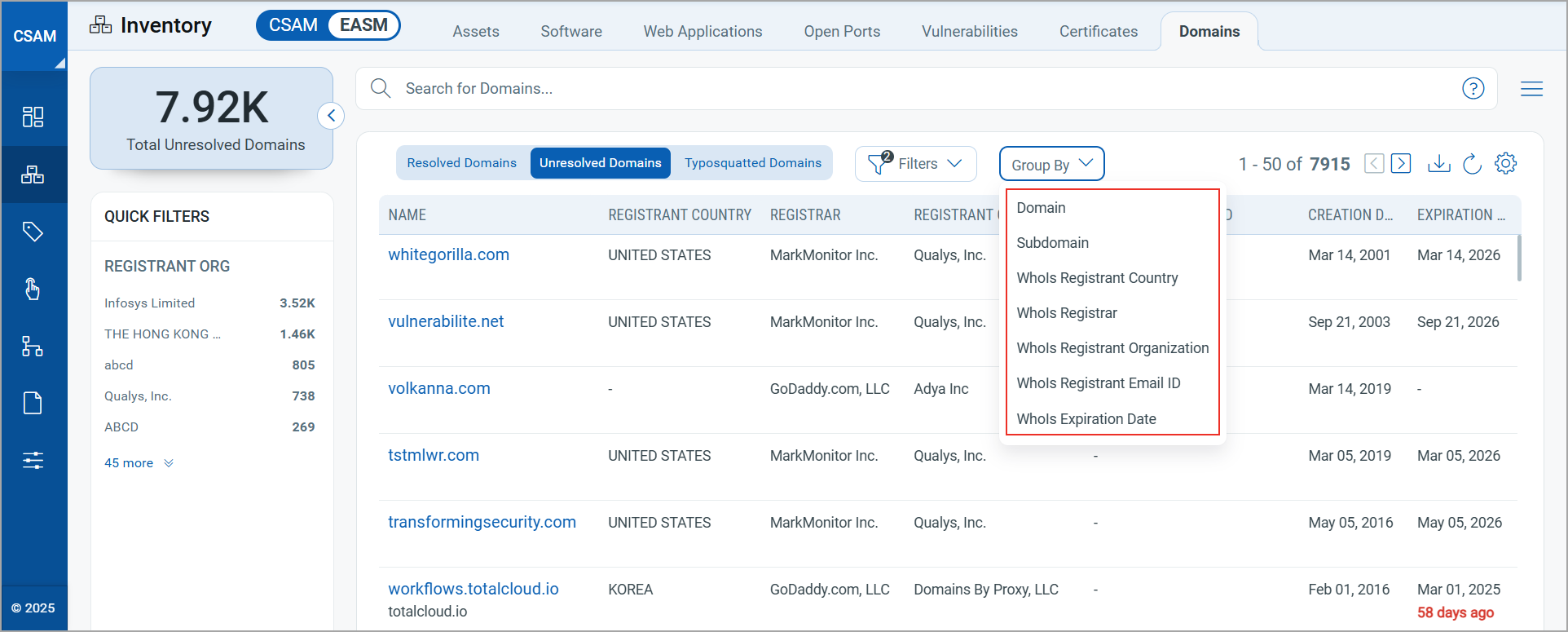Screen dimensions: 1568x632
Task: Open the hamburger menu icon
Action: pos(1531,88)
